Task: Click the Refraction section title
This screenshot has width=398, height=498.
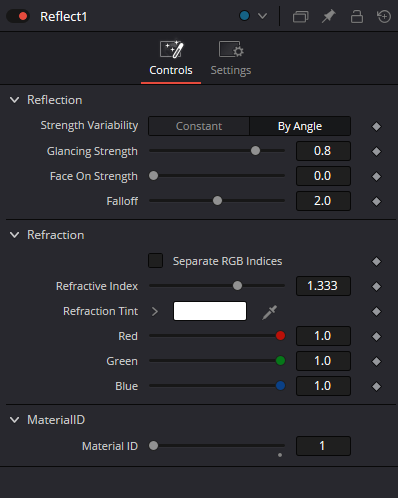Action: click(x=56, y=235)
